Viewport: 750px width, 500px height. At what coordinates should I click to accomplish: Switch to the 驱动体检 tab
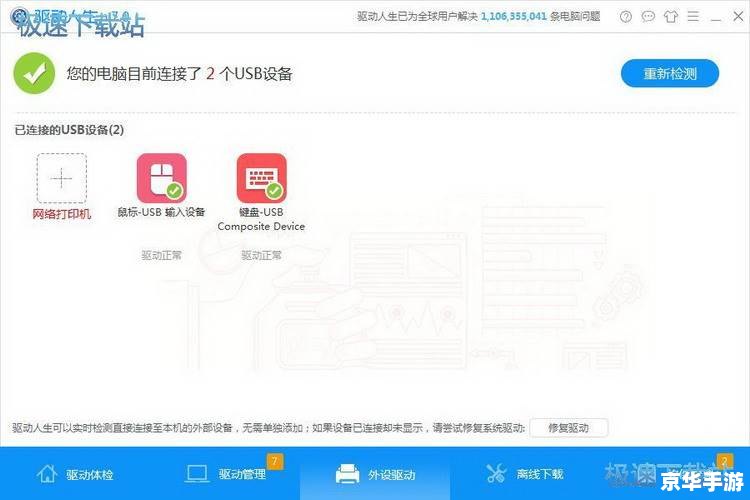[75, 474]
